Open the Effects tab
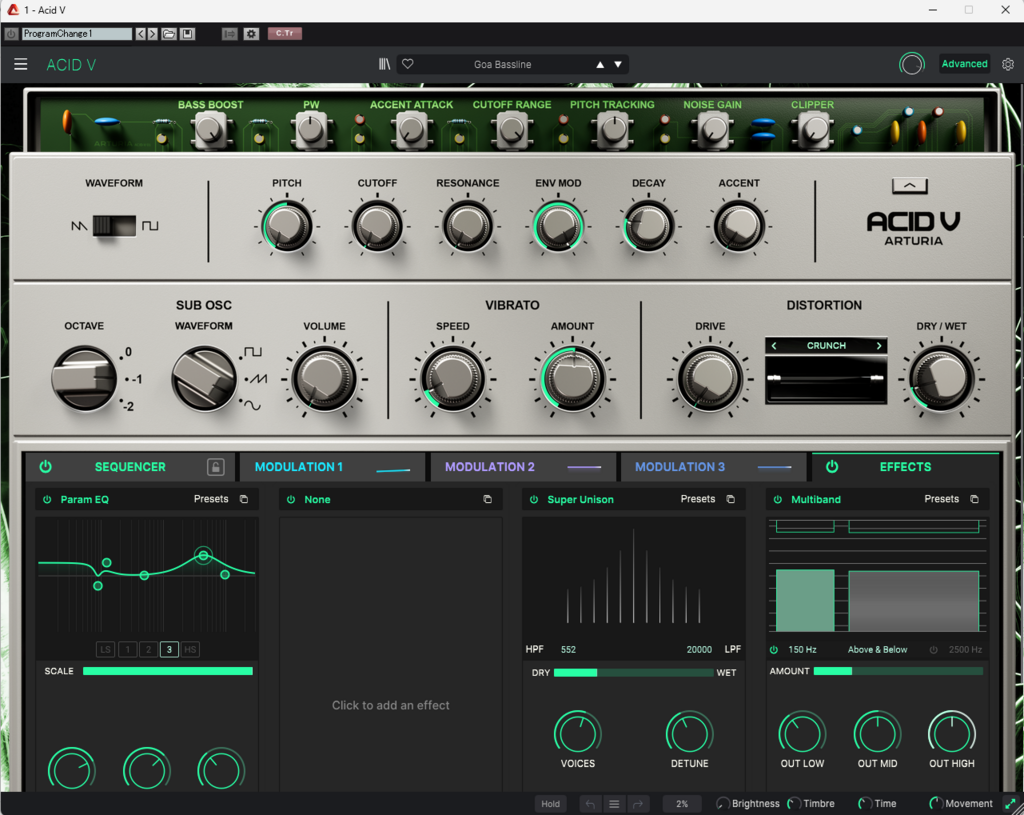The height and width of the screenshot is (815, 1024). tap(905, 467)
